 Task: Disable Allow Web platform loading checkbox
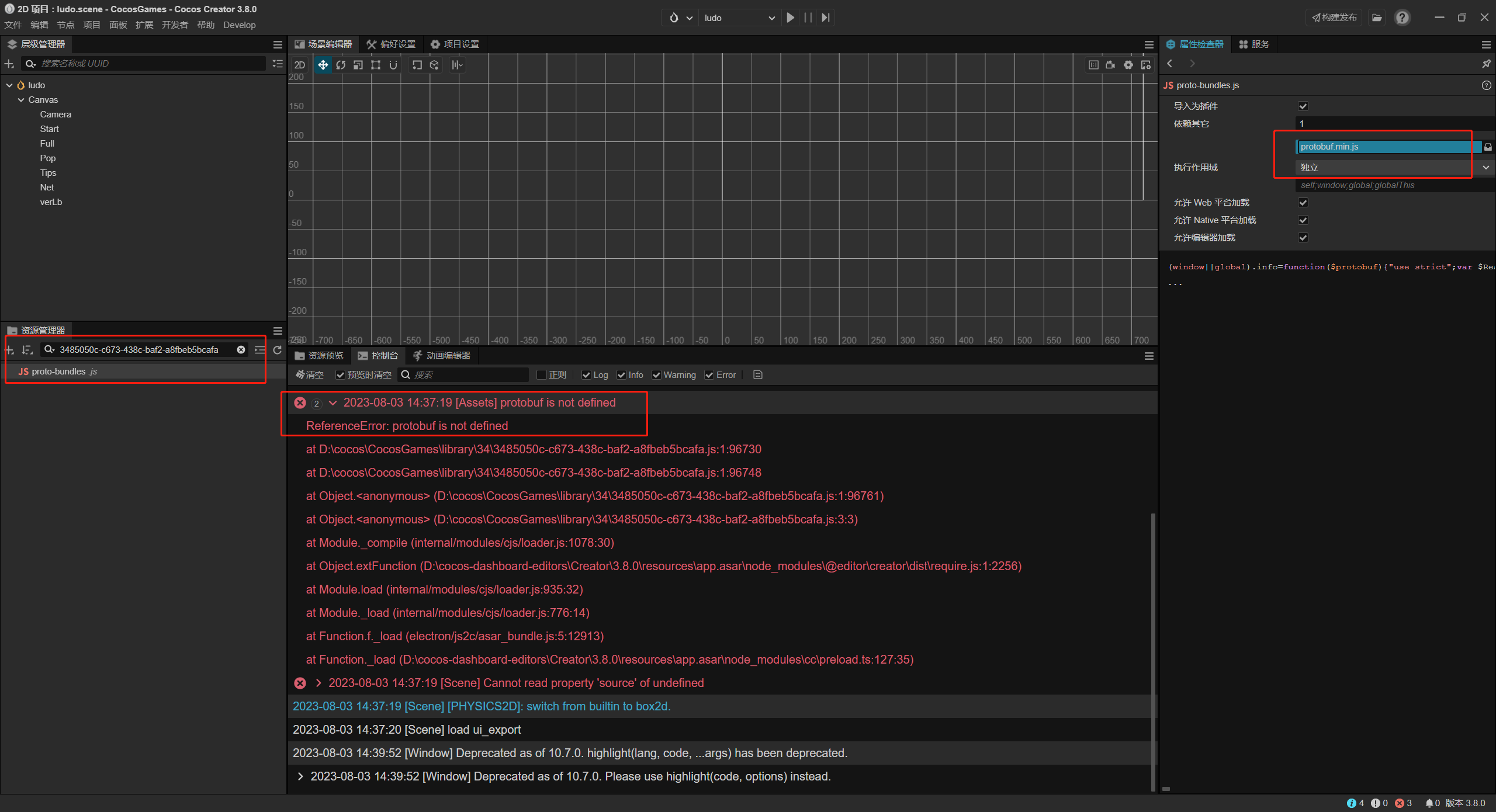[1303, 203]
